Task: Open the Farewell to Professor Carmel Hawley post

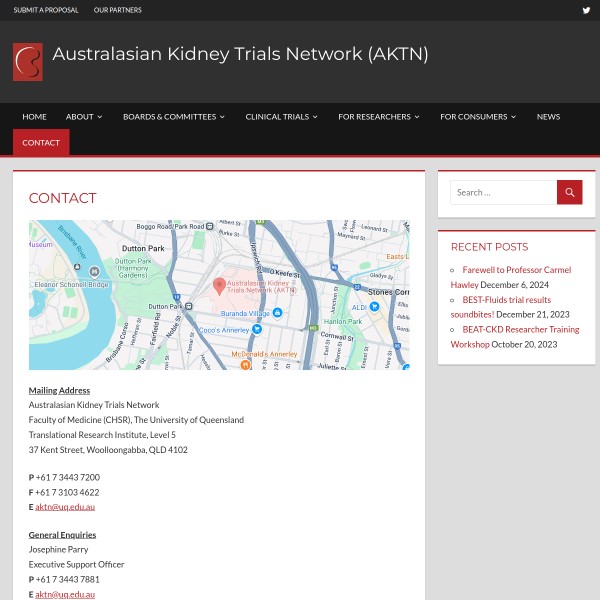Action: coord(524,270)
